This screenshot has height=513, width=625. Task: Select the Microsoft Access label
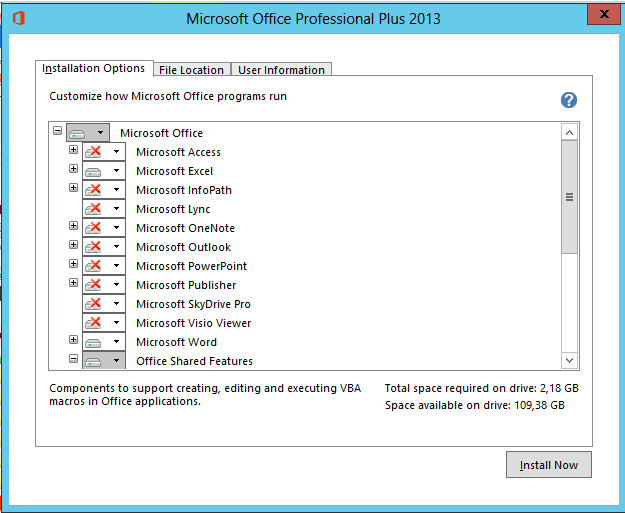(178, 152)
